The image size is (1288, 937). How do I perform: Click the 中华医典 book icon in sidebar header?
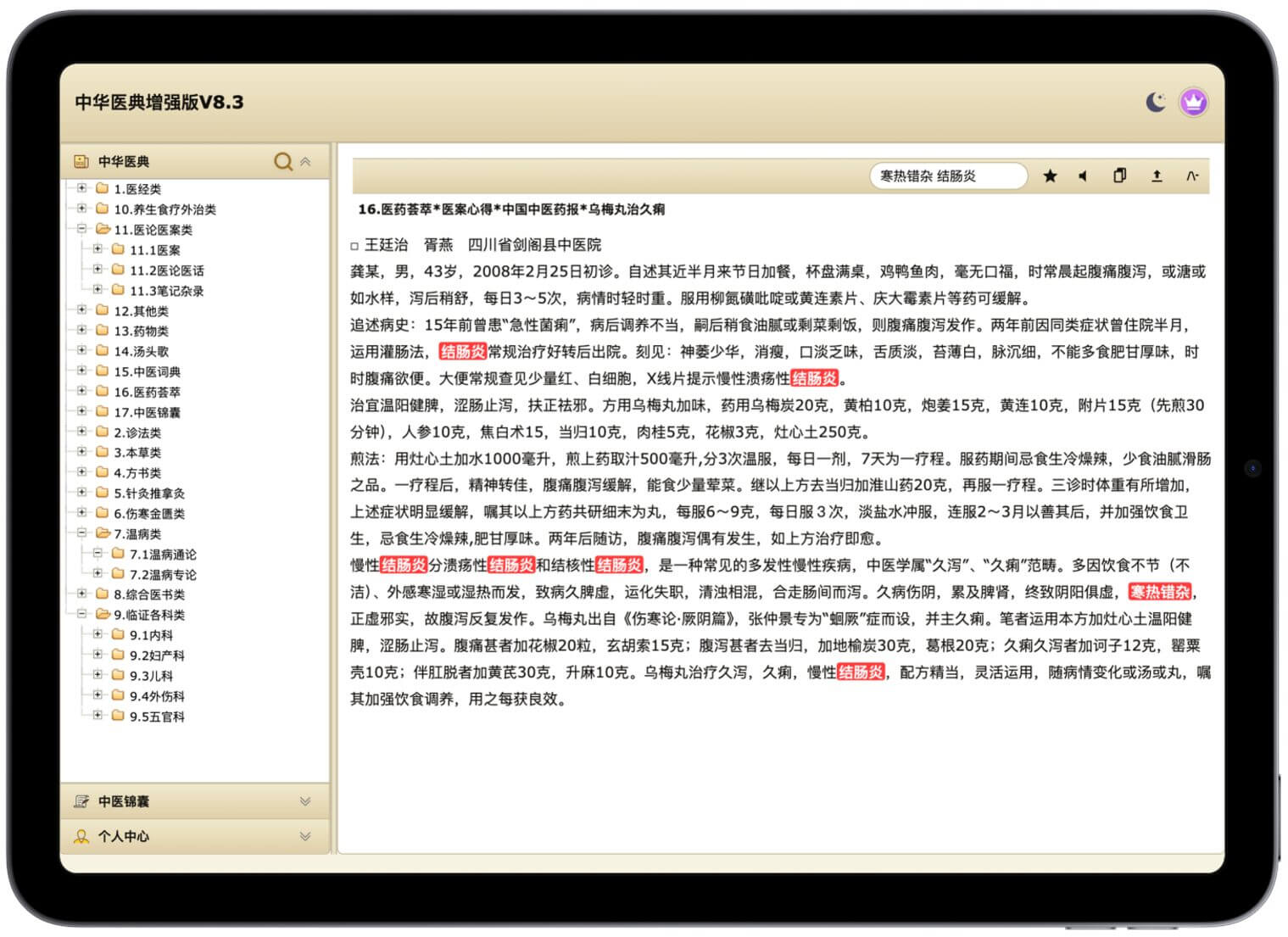pos(81,161)
